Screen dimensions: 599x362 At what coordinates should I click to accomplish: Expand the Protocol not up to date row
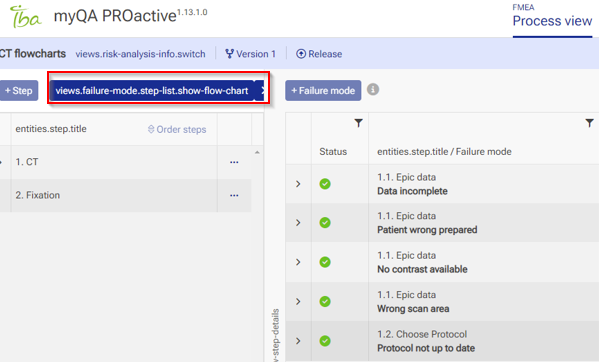pos(298,341)
